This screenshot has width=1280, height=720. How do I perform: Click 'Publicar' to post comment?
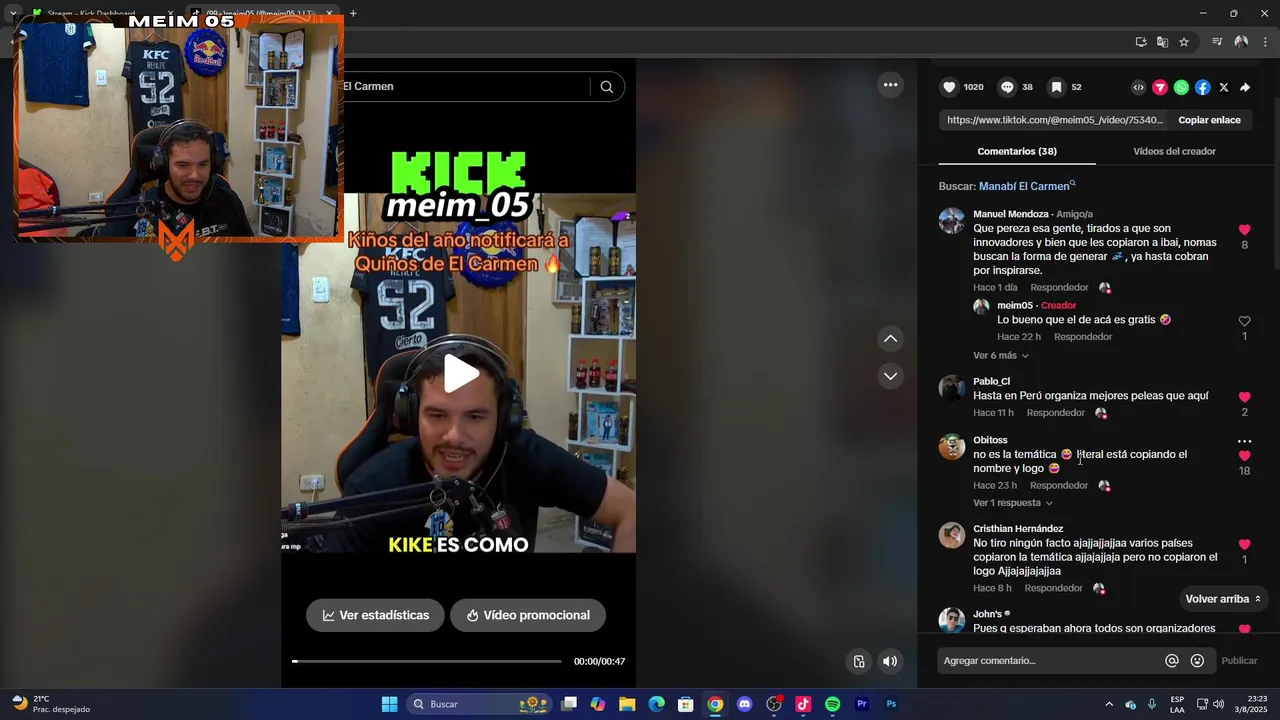1239,661
